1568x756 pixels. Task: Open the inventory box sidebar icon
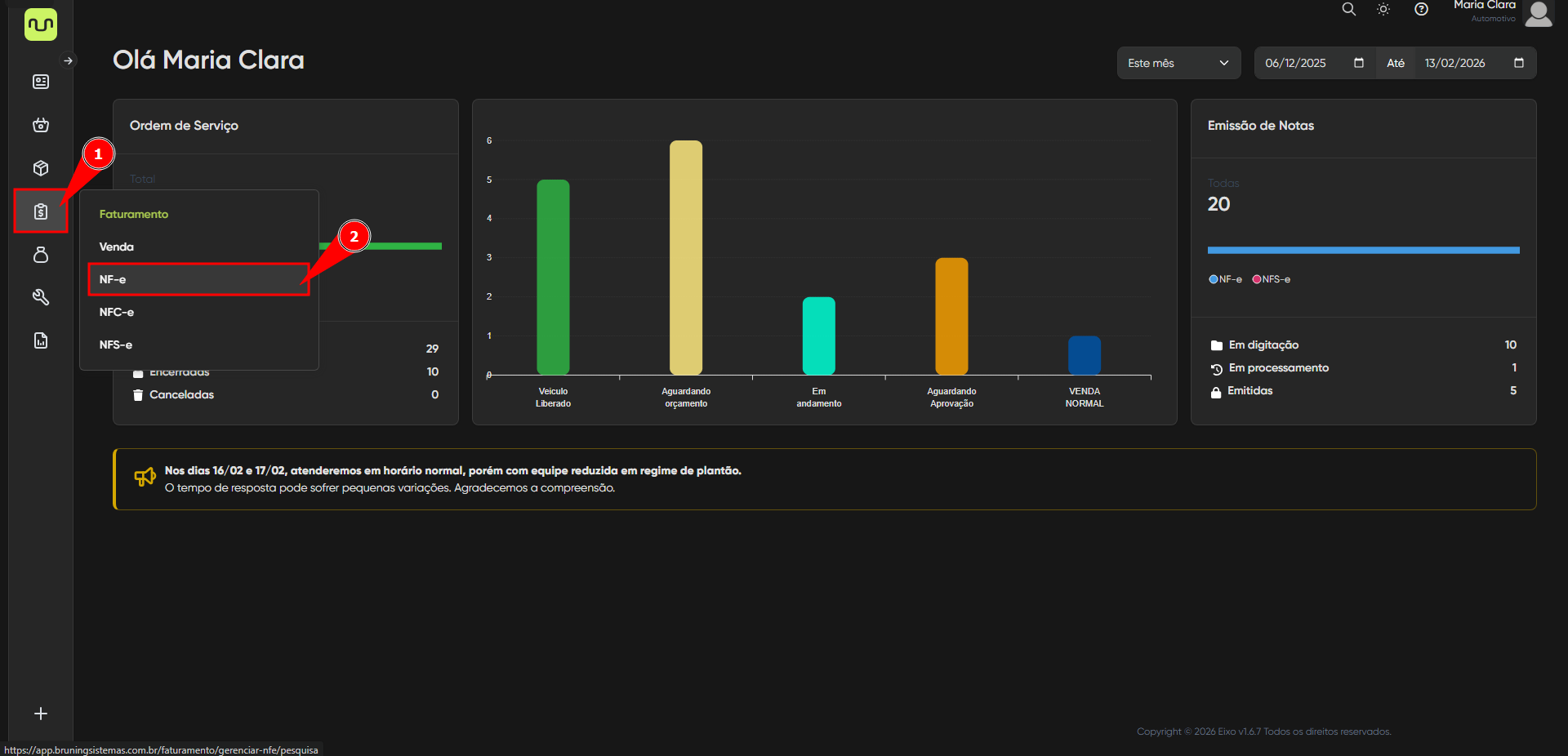(x=41, y=168)
